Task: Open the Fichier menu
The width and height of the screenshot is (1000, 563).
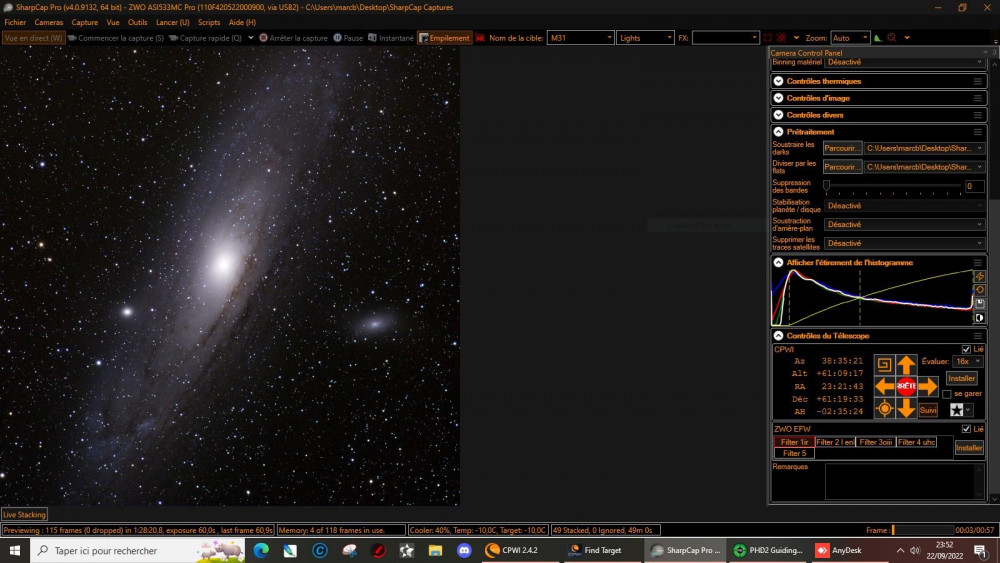Action: (15, 22)
